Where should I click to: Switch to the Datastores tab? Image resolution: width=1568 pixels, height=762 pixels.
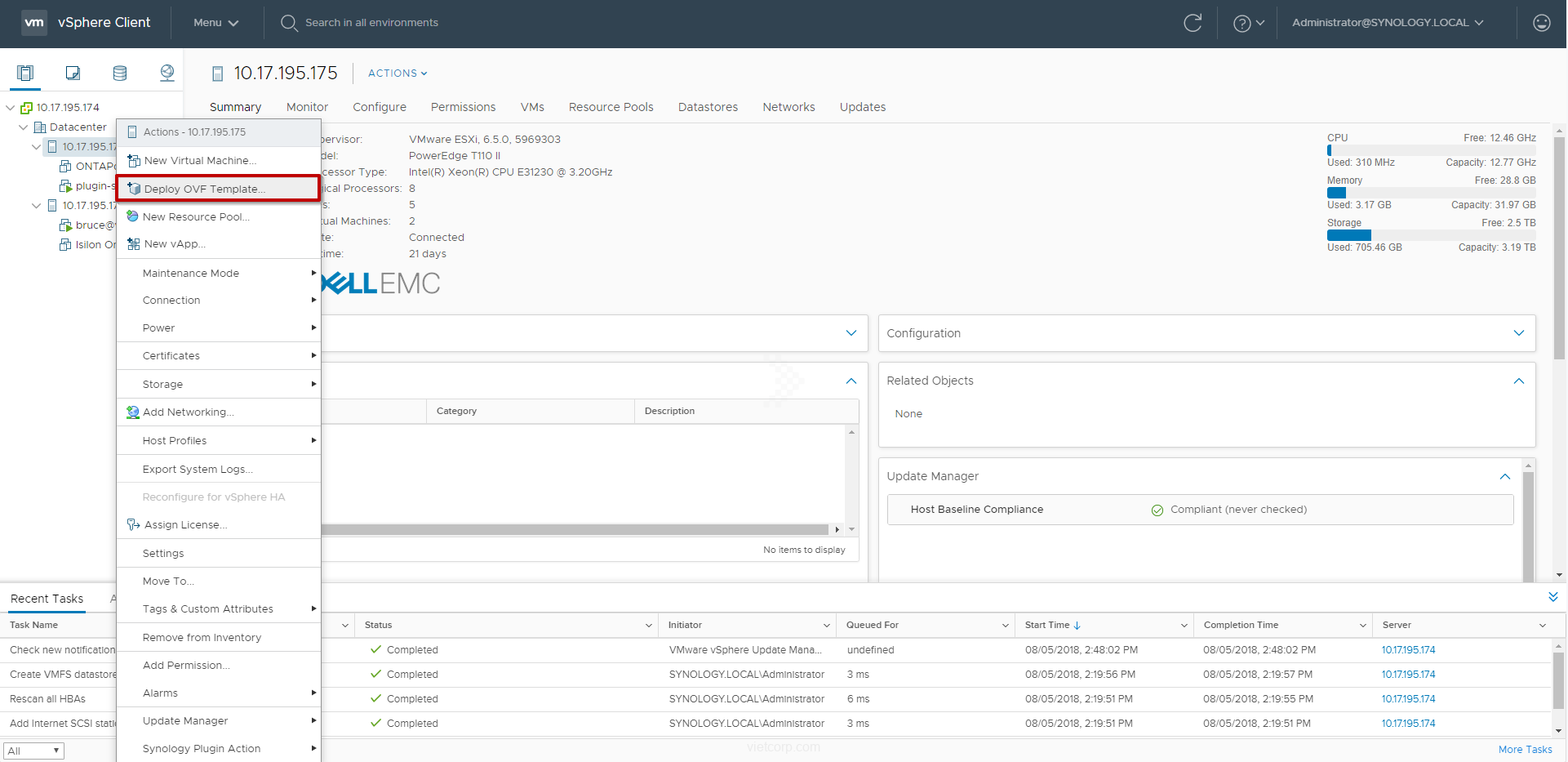tap(708, 107)
